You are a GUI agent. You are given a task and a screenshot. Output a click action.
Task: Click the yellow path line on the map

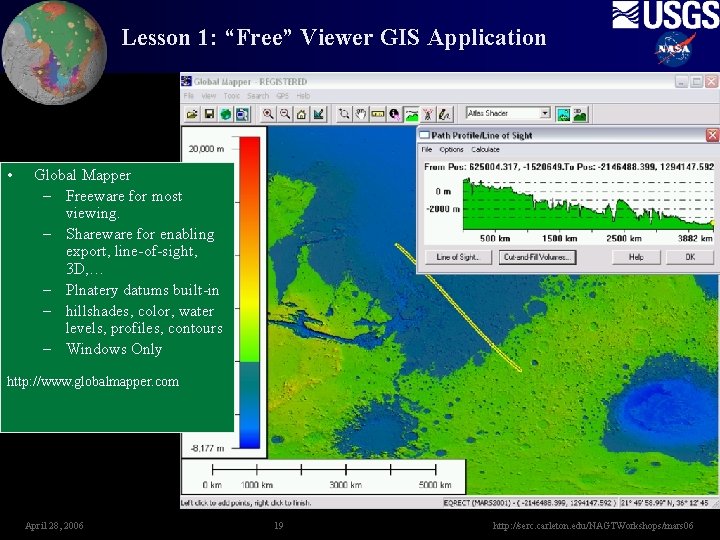(x=458, y=307)
